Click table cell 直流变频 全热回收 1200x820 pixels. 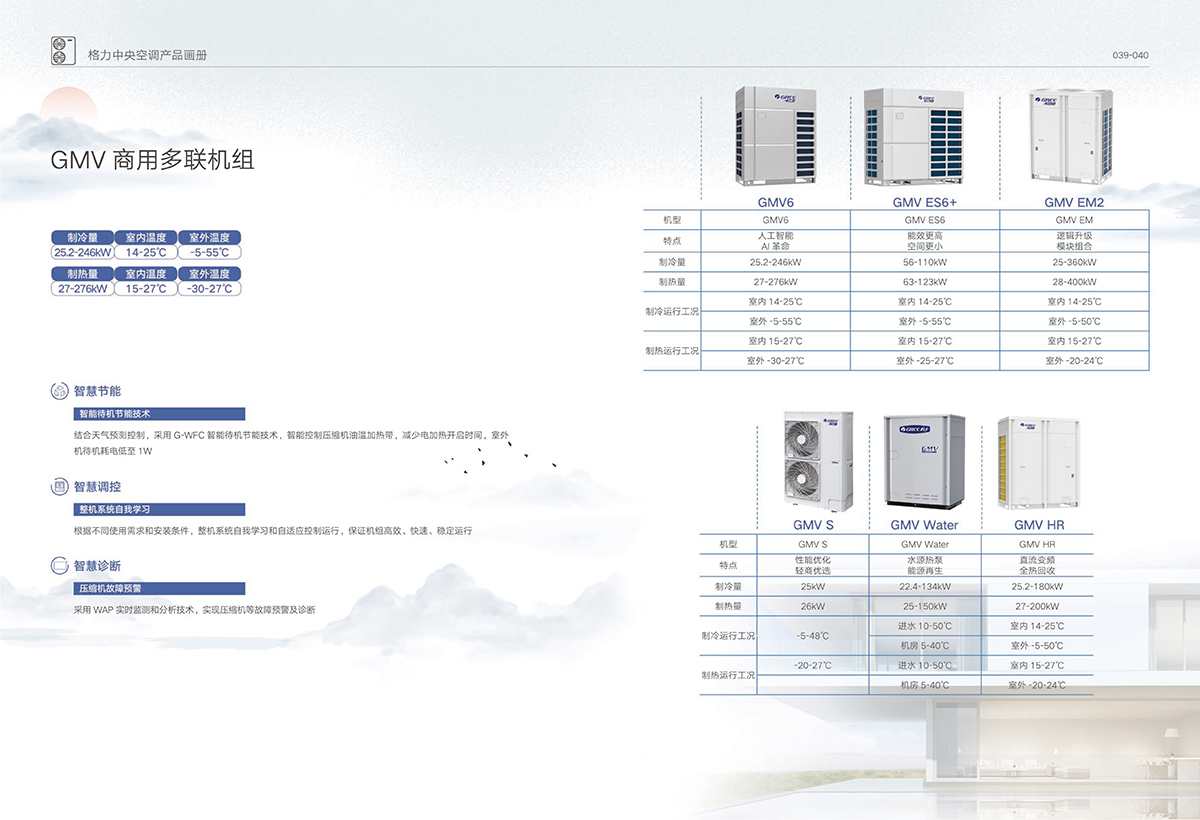1037,565
